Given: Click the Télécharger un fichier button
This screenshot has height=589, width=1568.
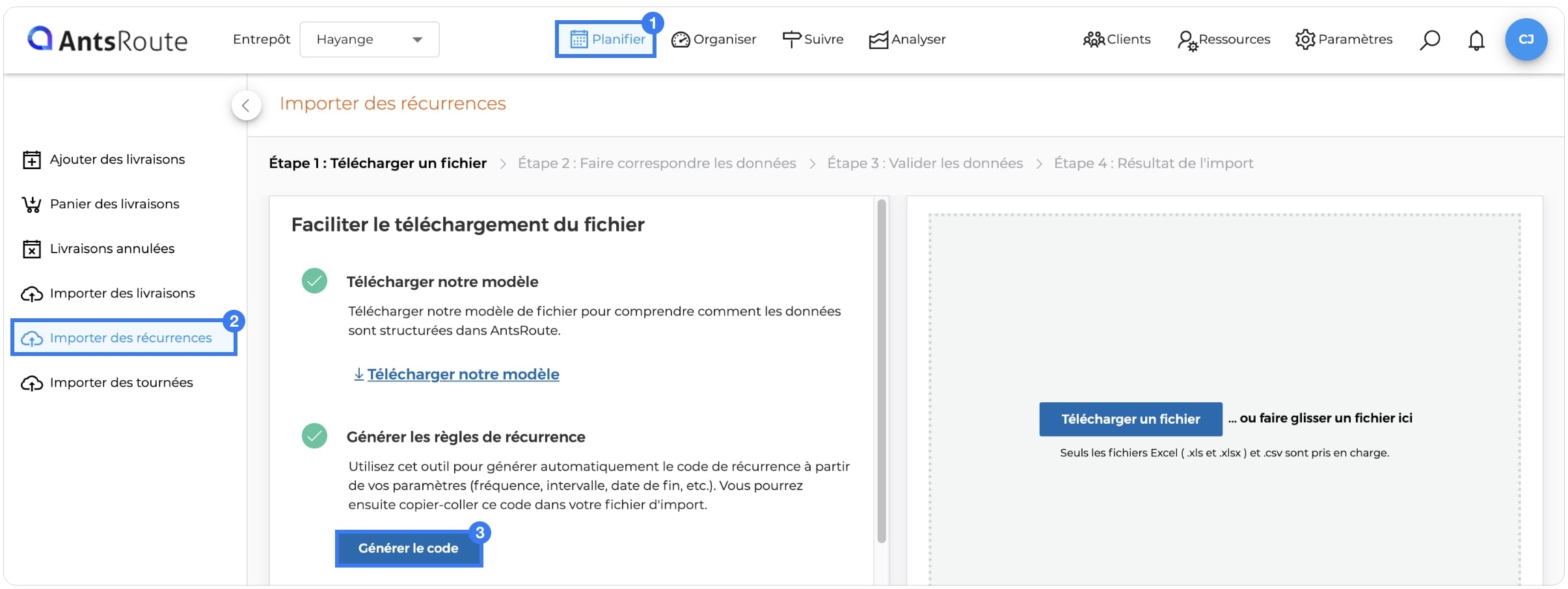Looking at the screenshot, I should [1131, 419].
